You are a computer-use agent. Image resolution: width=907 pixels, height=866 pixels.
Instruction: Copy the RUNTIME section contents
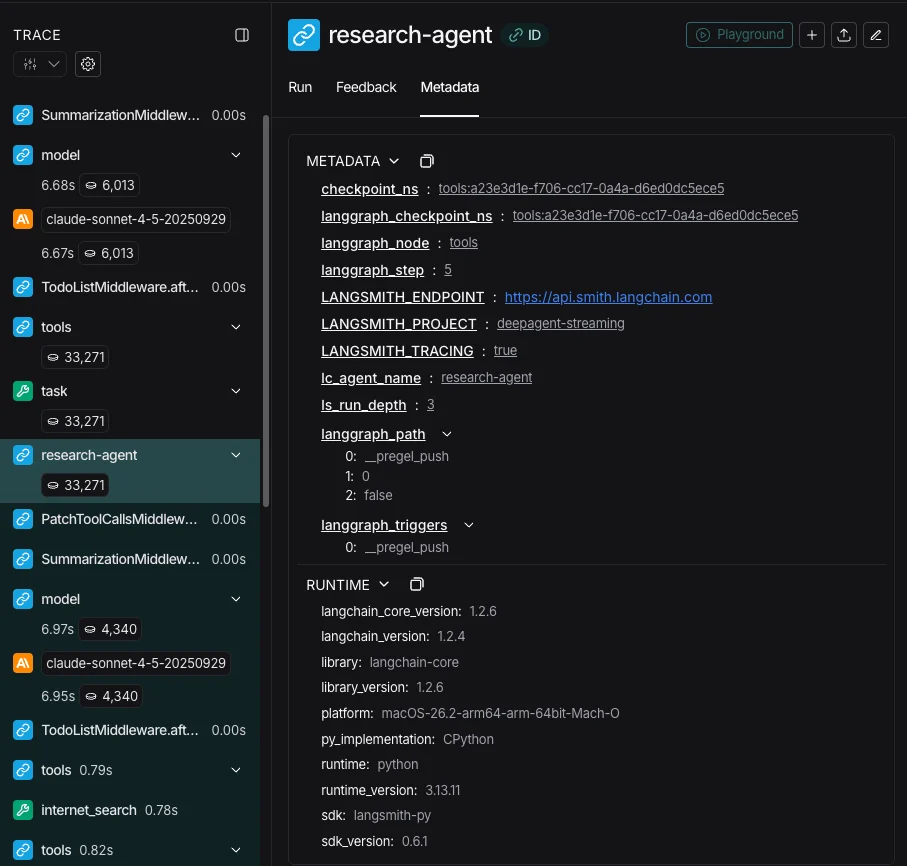point(416,584)
